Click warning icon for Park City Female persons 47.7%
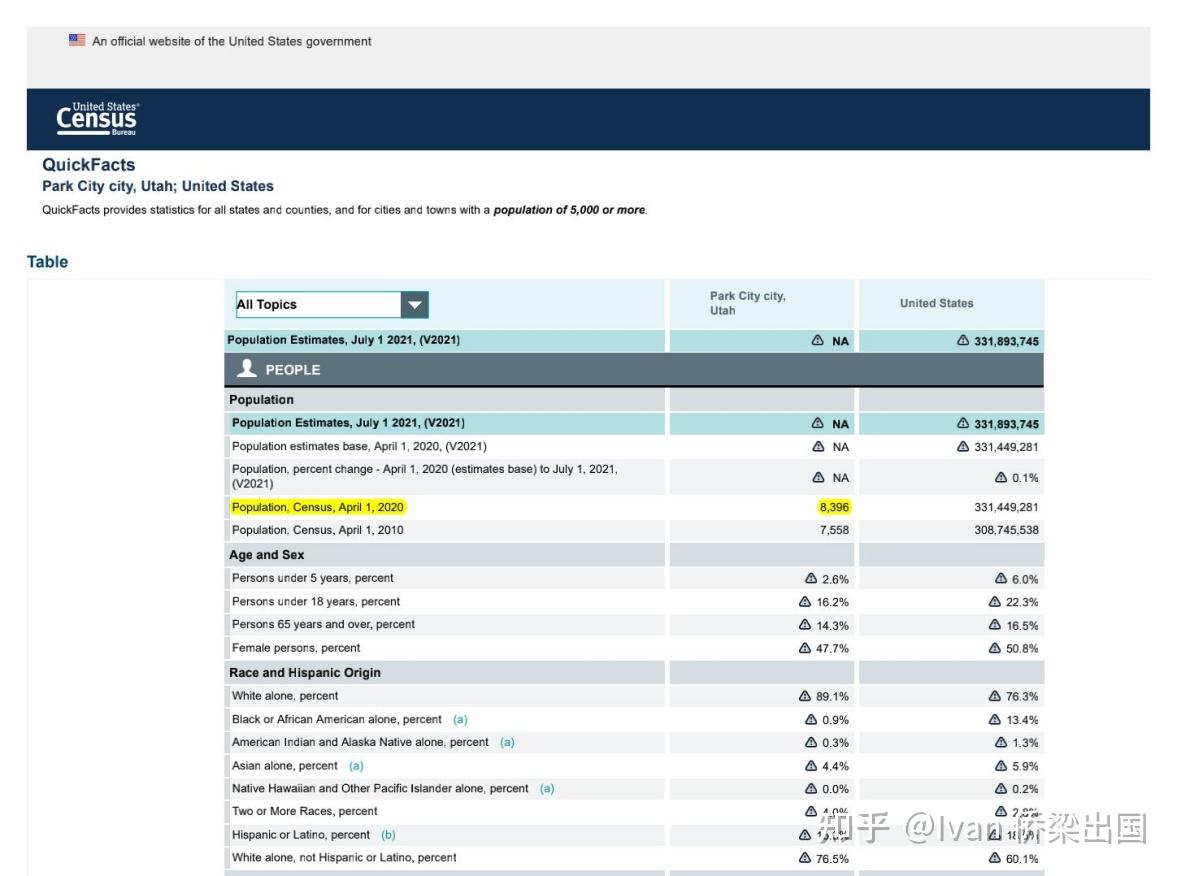The image size is (1177, 876). 805,647
